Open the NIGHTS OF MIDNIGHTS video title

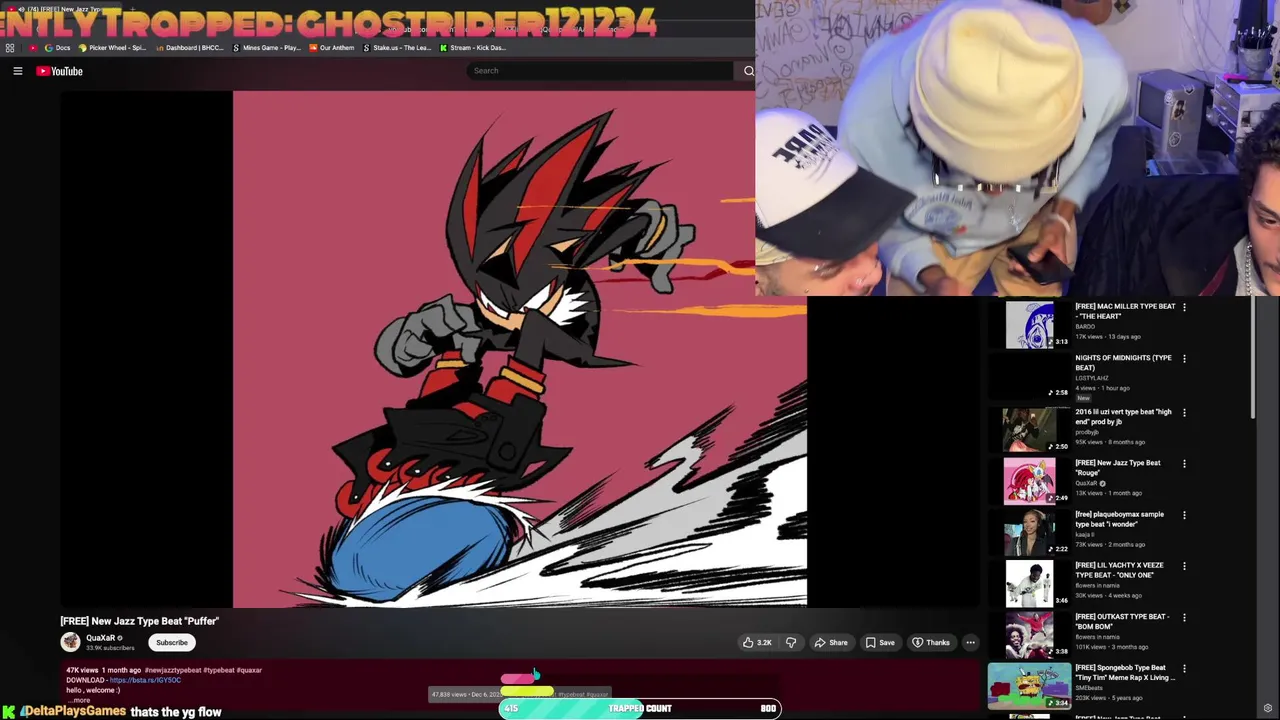point(1123,362)
